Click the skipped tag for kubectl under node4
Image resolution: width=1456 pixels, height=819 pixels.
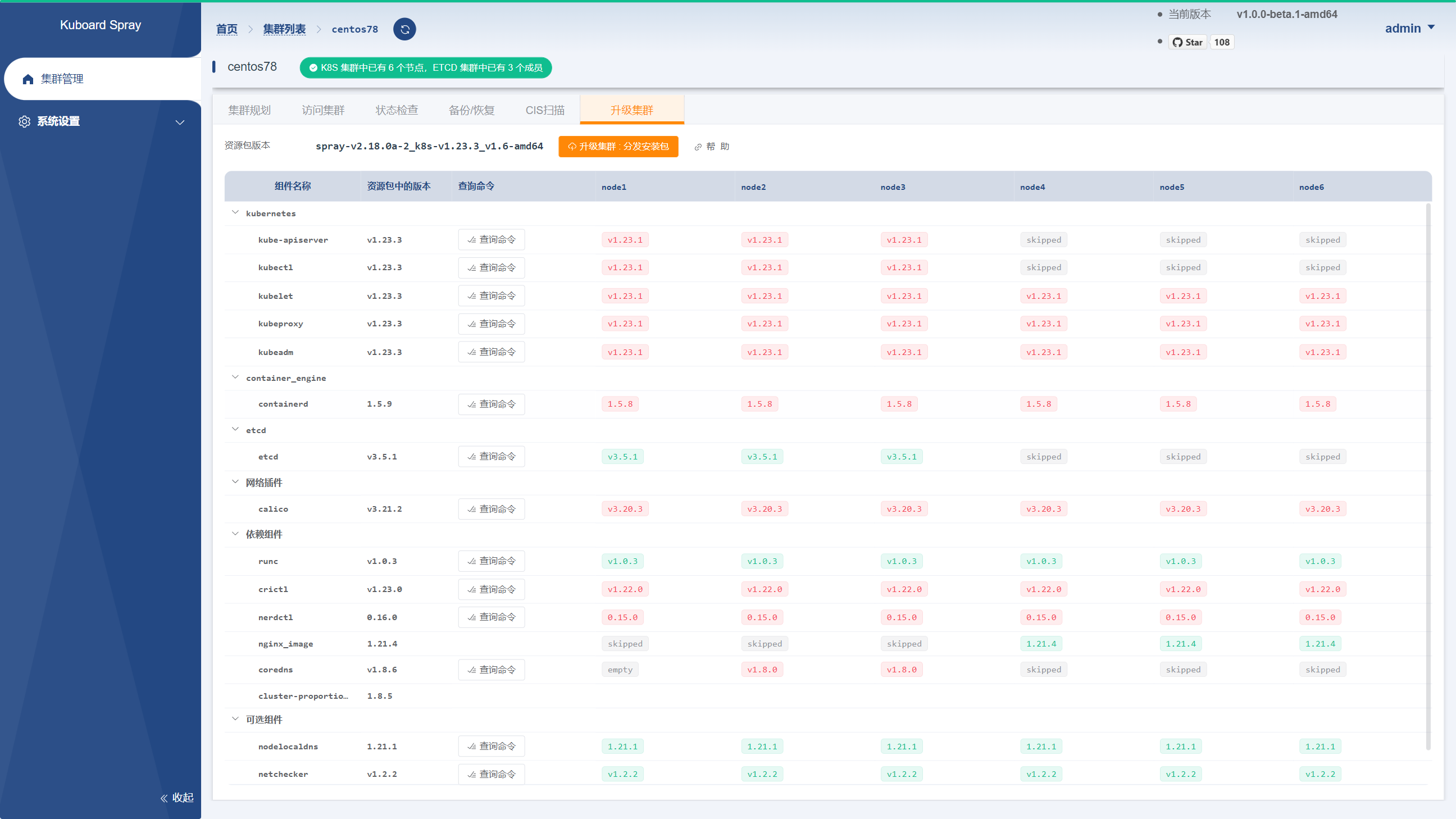click(x=1043, y=268)
